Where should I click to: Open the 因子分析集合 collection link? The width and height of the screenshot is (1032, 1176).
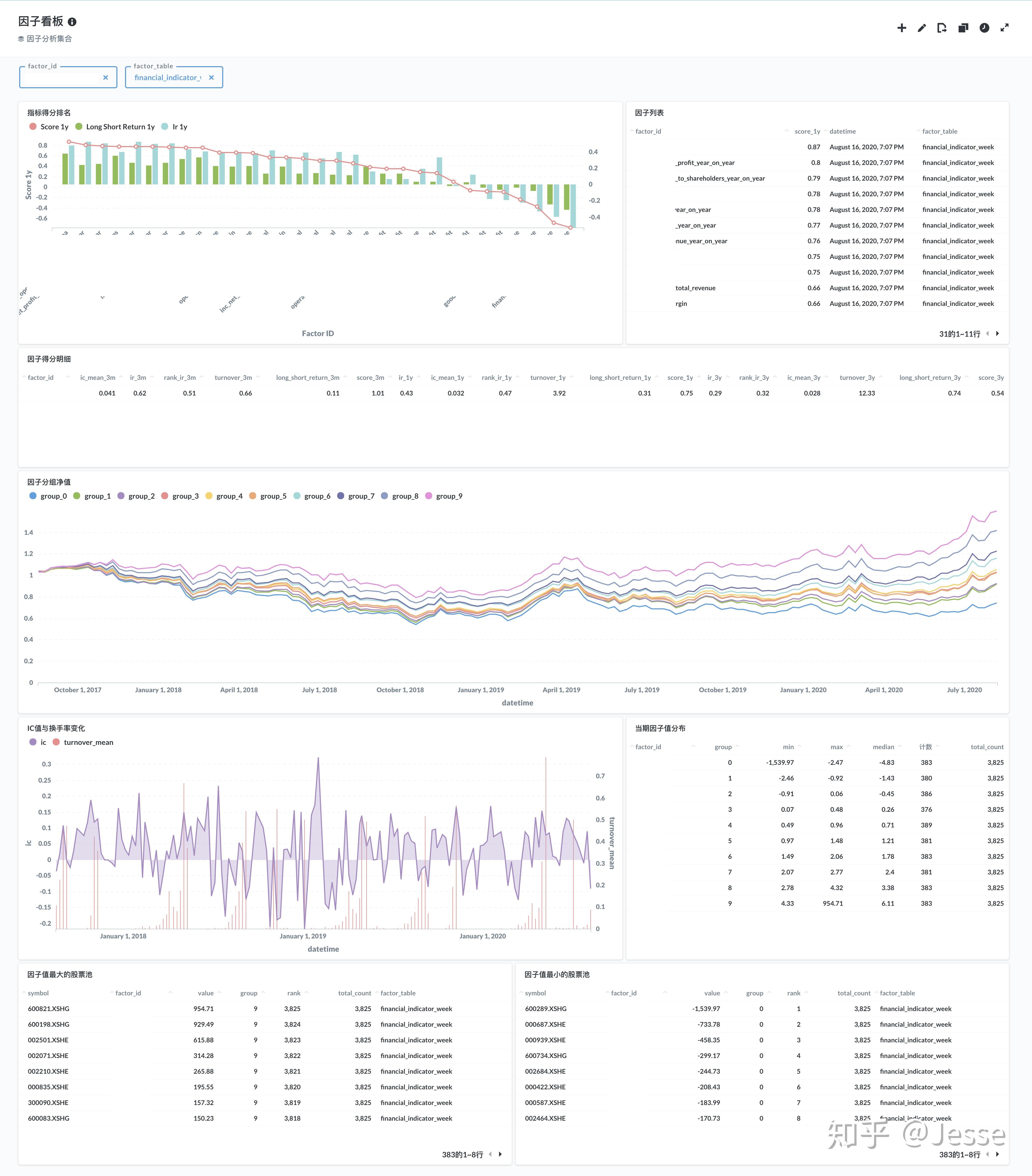[49, 39]
